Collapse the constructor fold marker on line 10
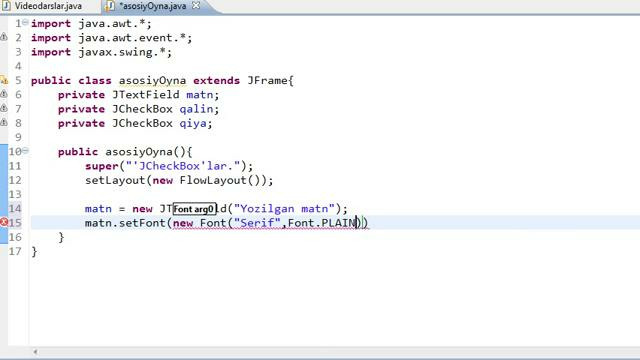 pyautogui.click(x=25, y=151)
